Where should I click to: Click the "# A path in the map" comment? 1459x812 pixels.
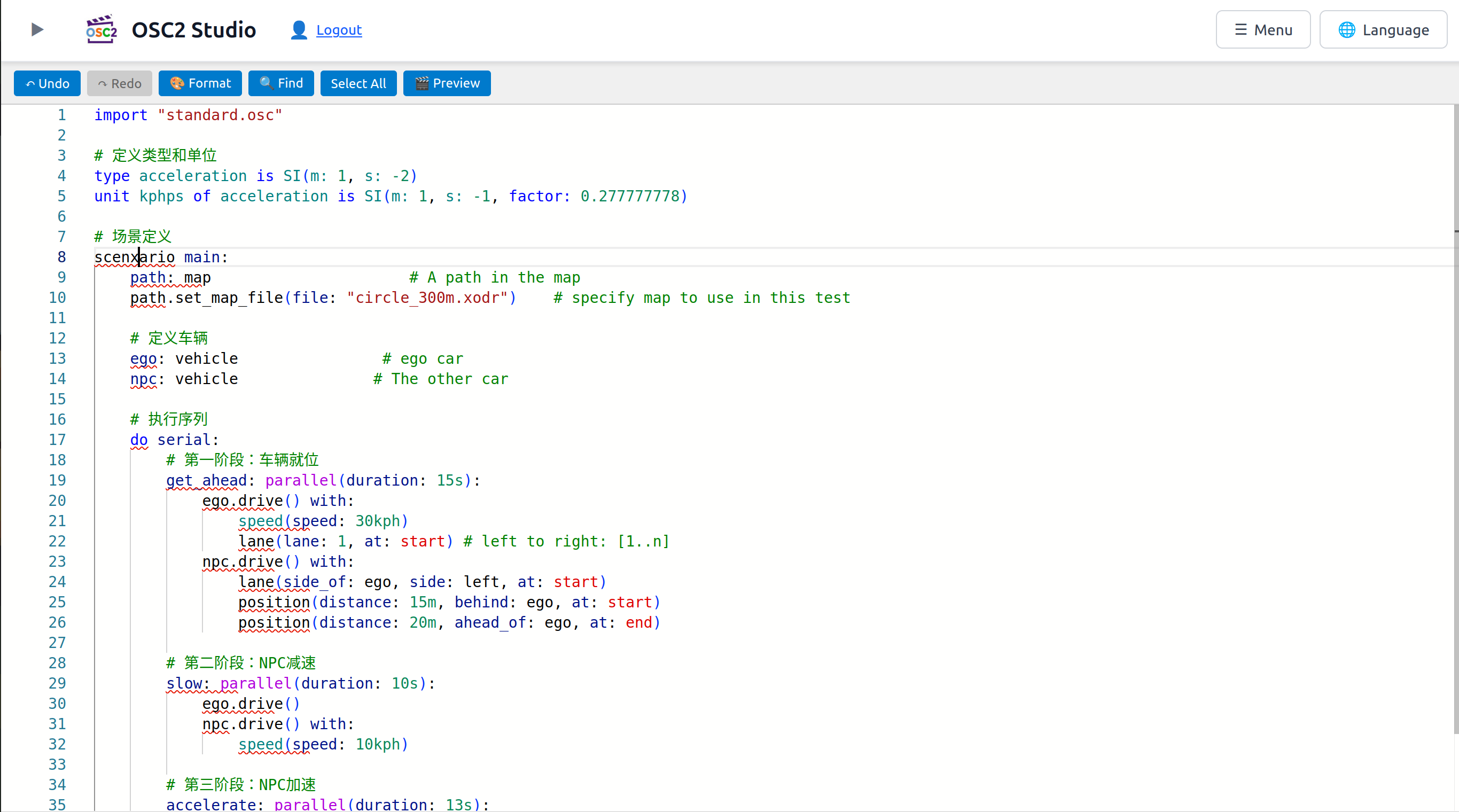[495, 277]
